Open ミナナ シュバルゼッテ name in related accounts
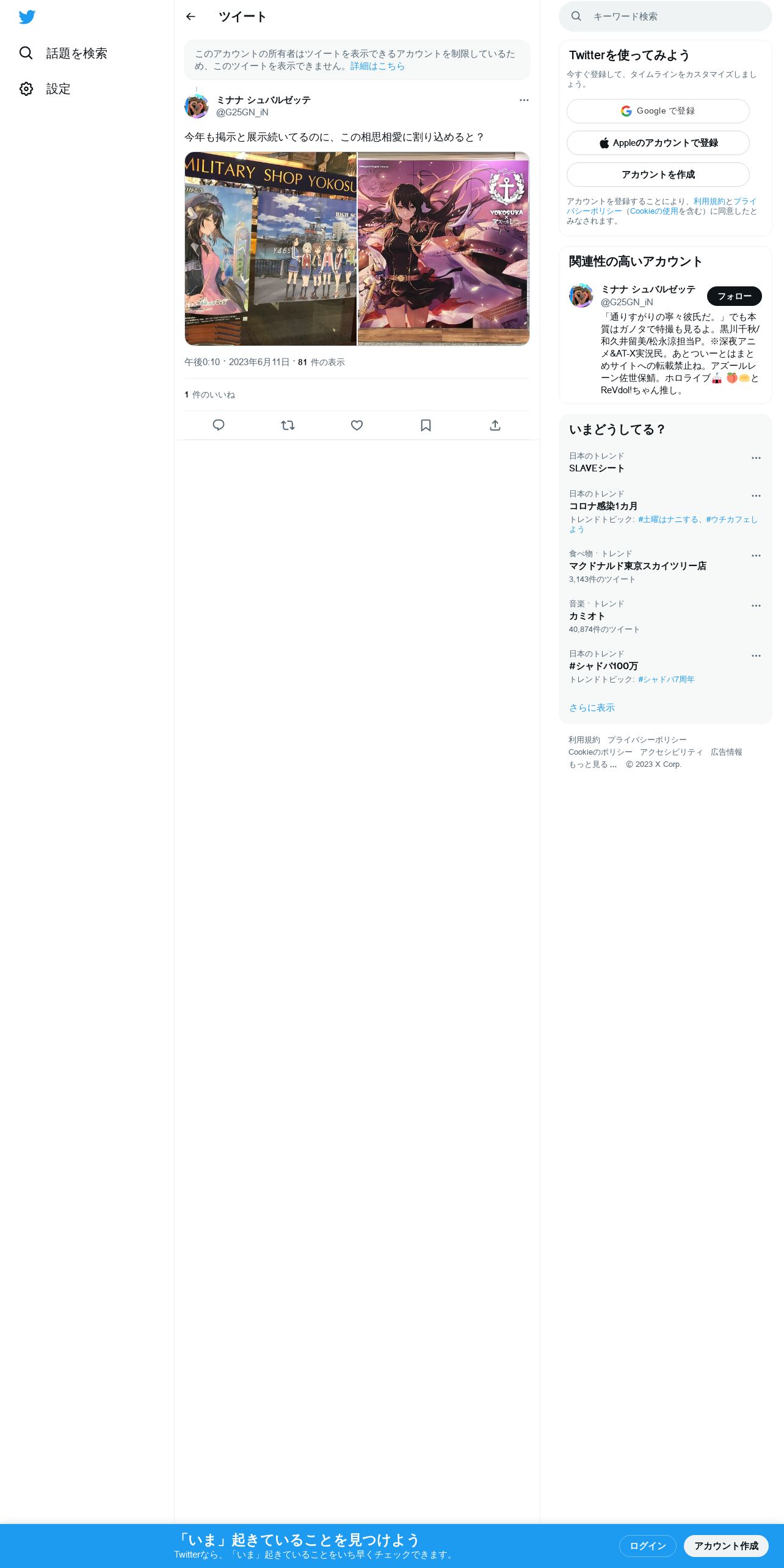 click(648, 289)
